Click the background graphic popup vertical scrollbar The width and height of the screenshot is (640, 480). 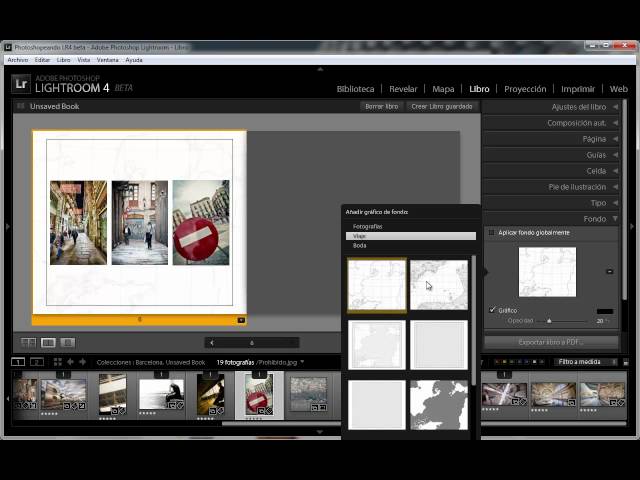[x=473, y=320]
